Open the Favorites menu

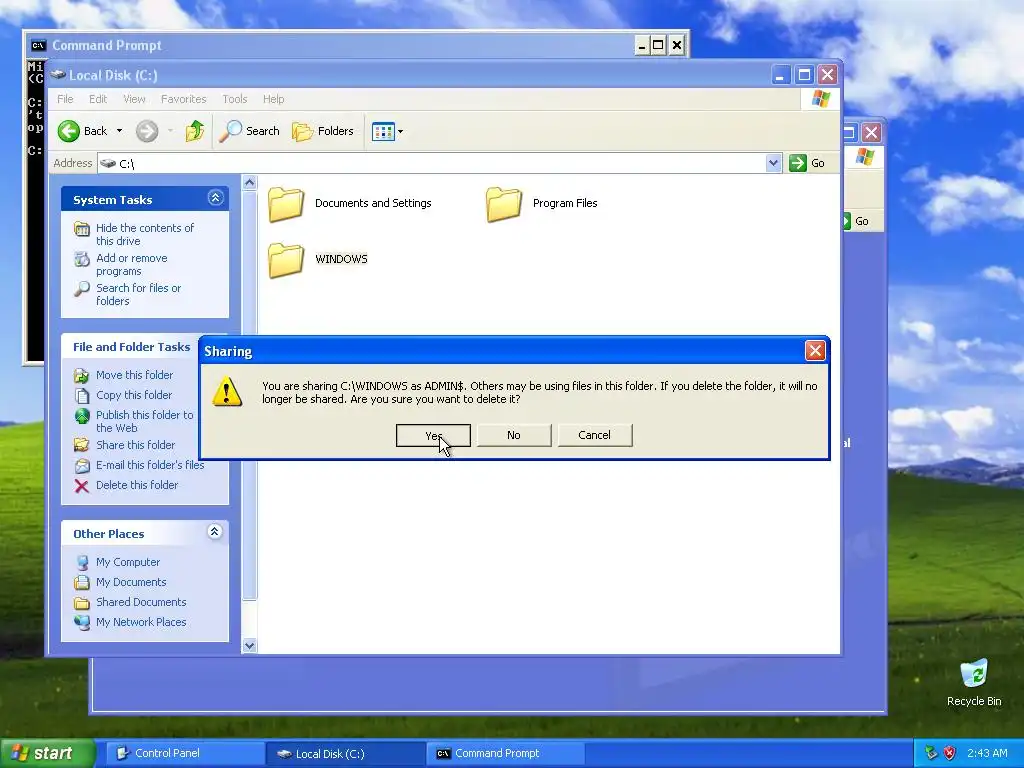pos(184,99)
